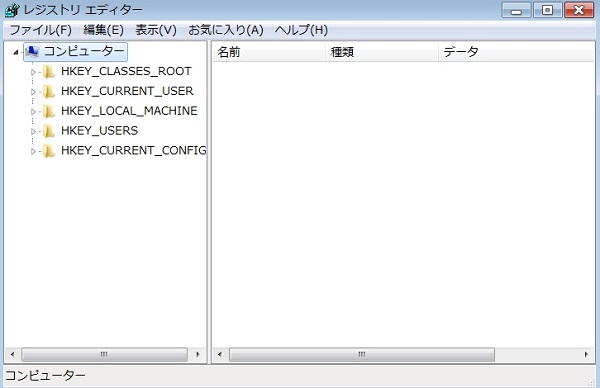
Task: Expand the HKEY_USERS key
Action: (33, 132)
